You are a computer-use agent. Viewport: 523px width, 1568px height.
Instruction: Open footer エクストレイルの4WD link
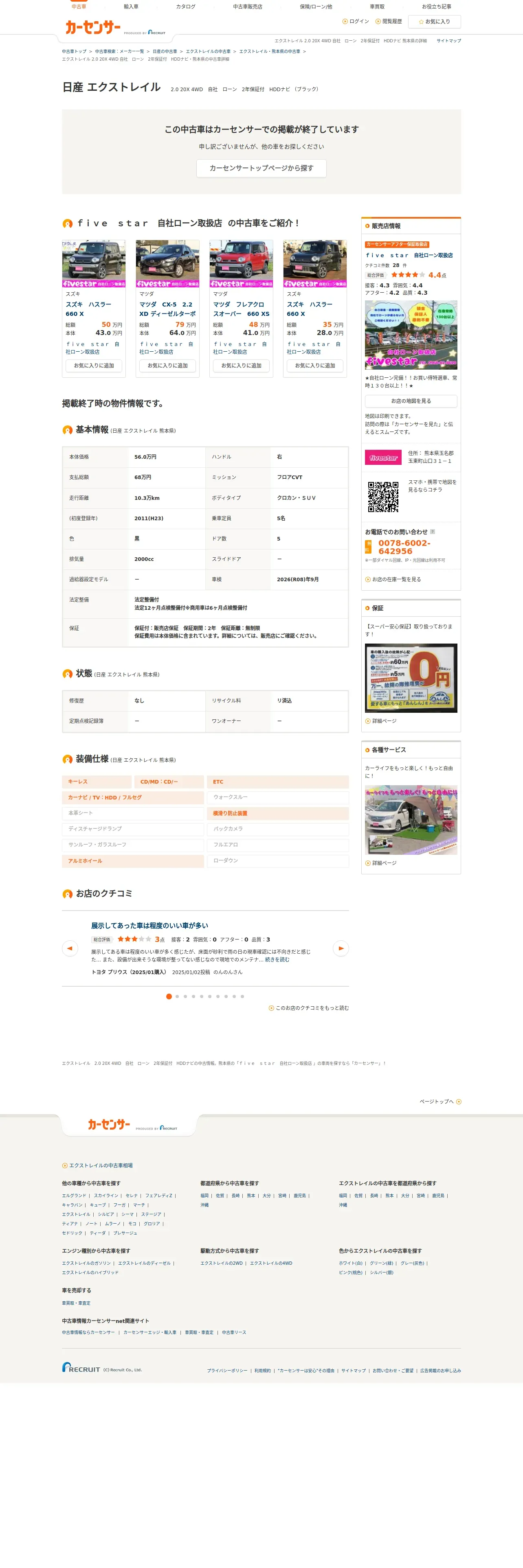[271, 1263]
